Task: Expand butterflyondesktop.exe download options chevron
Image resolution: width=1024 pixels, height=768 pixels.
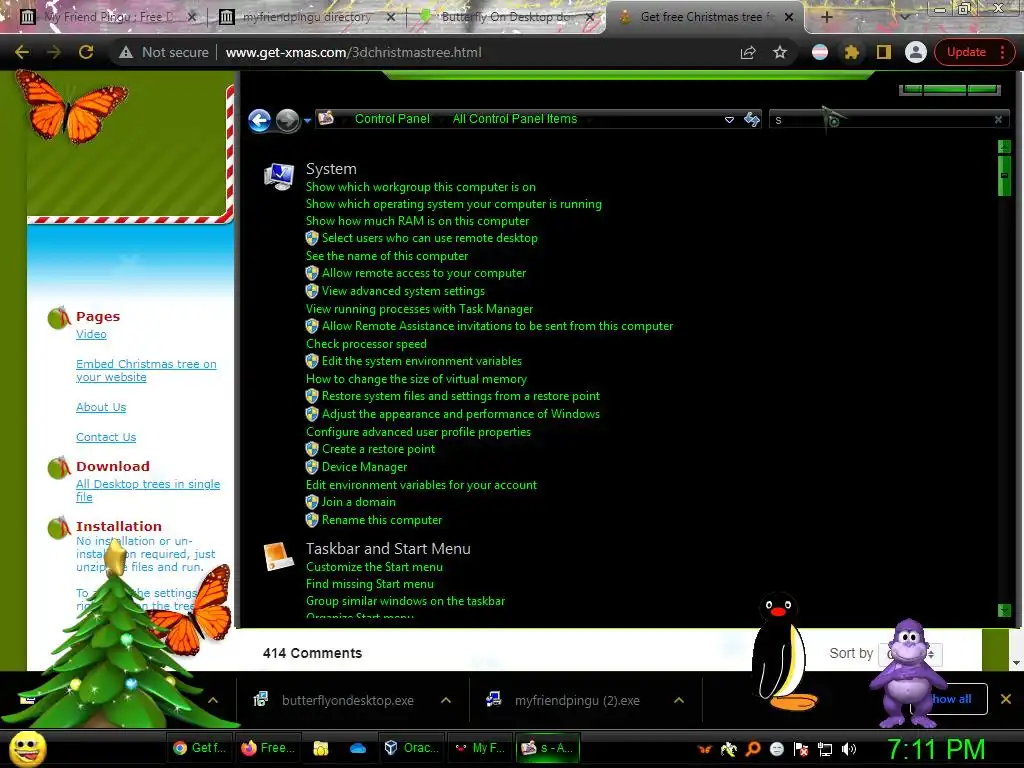Action: pyautogui.click(x=446, y=700)
